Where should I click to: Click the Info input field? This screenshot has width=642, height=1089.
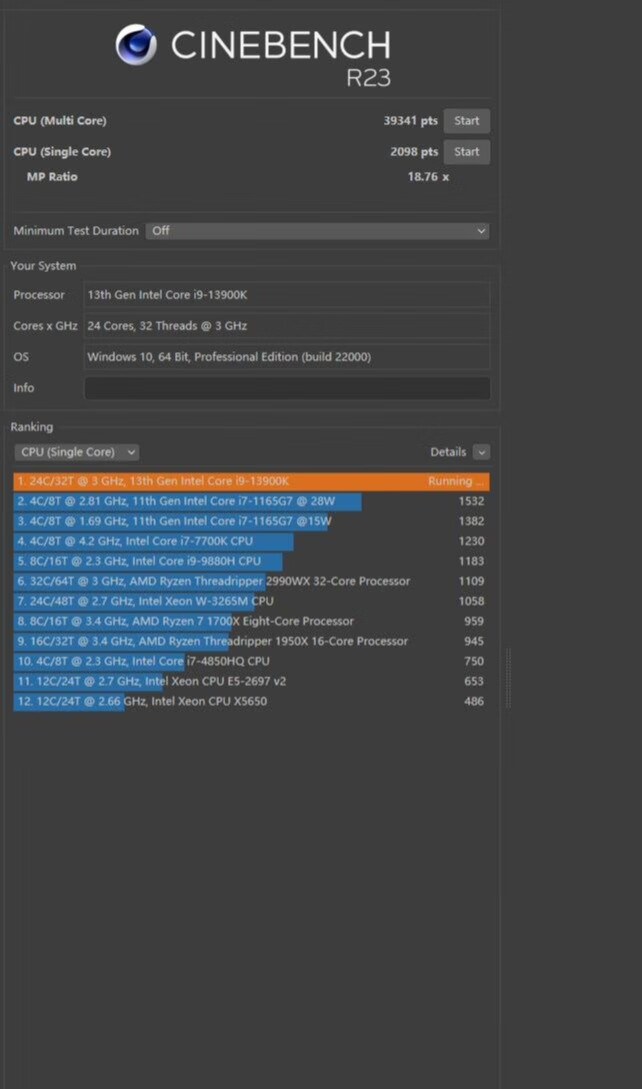click(287, 388)
